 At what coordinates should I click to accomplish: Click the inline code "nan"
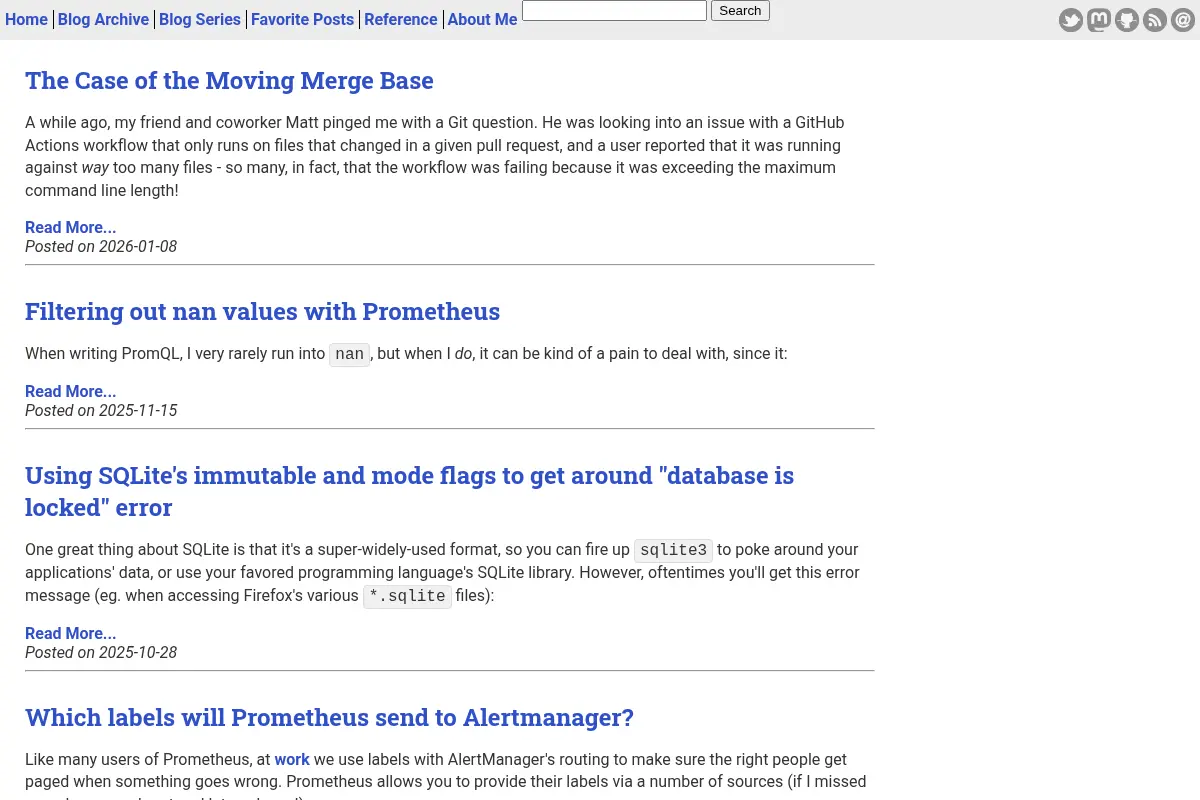(x=350, y=354)
